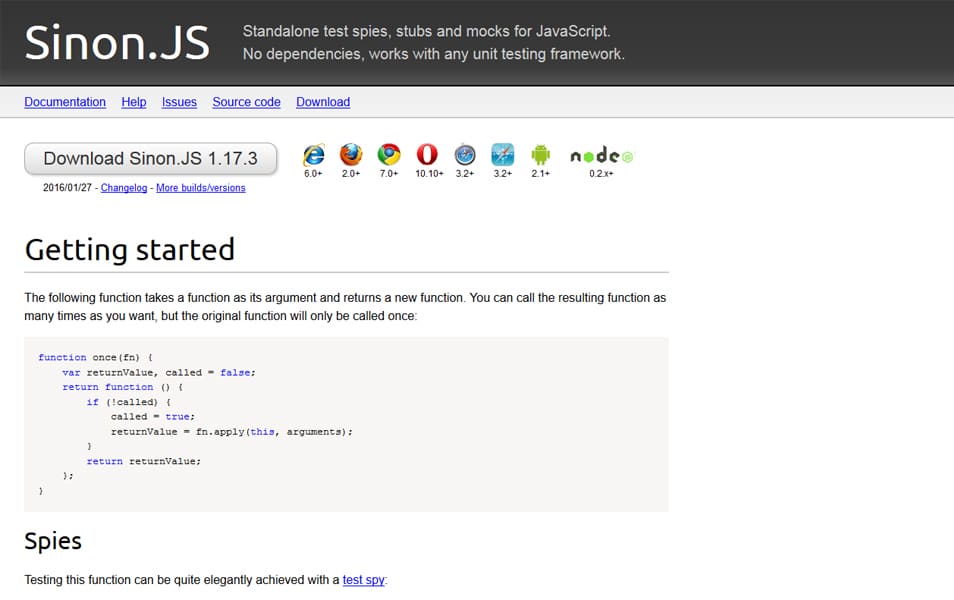Click the iOS Safari 3.2+ icon
Viewport: 954px width, 600px height.
click(503, 155)
